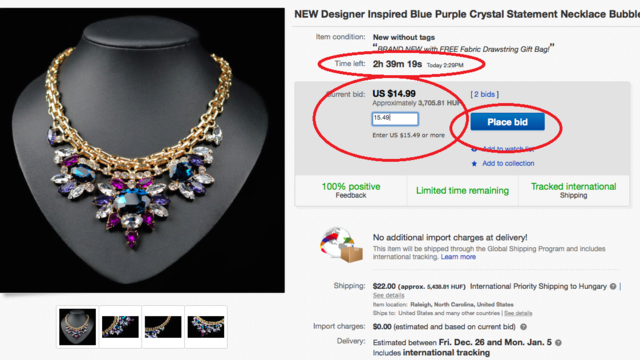Click the Global Shipping Program package icon
640x360 pixels.
click(x=342, y=245)
